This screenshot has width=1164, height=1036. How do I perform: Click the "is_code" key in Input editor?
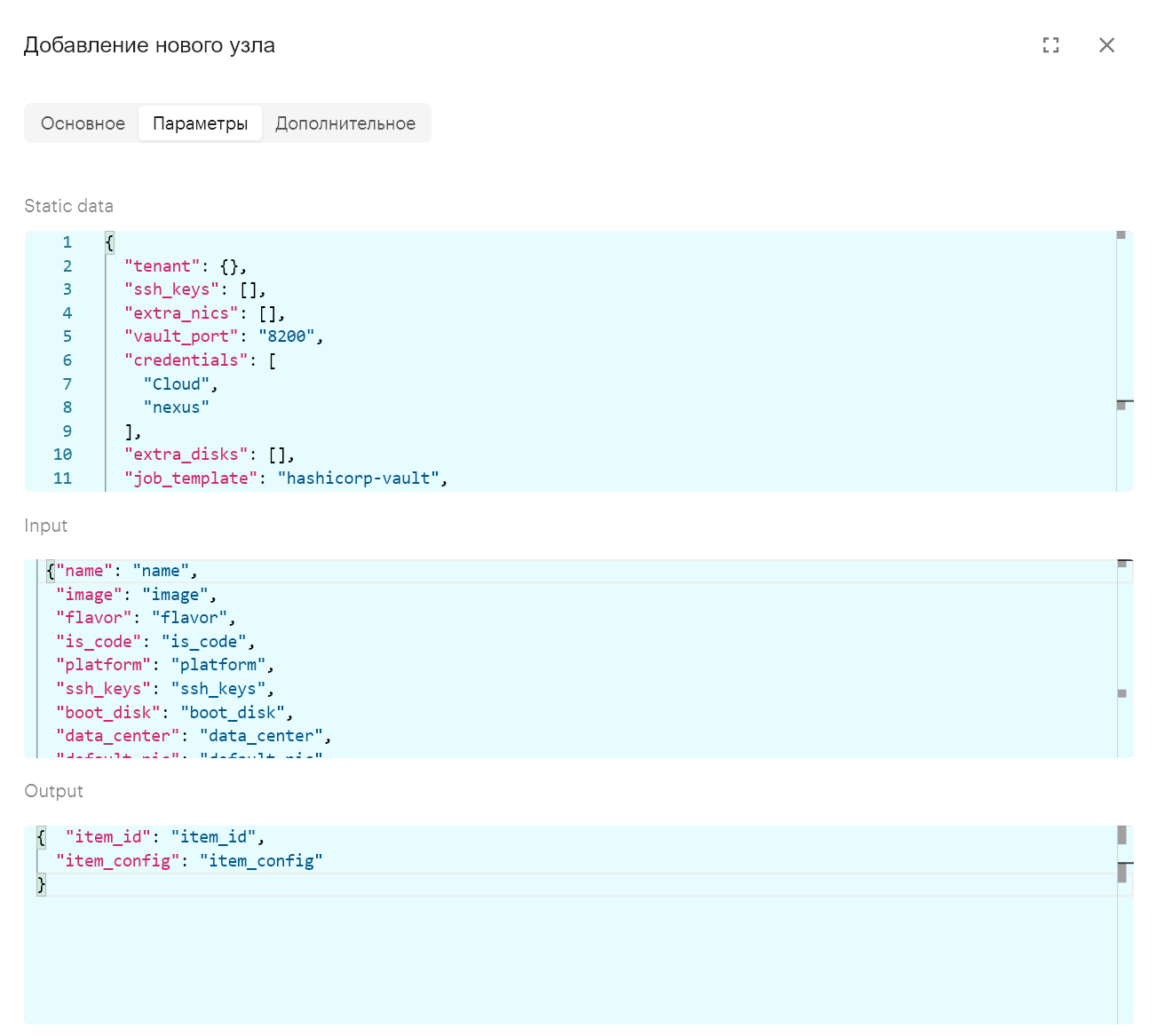(99, 642)
